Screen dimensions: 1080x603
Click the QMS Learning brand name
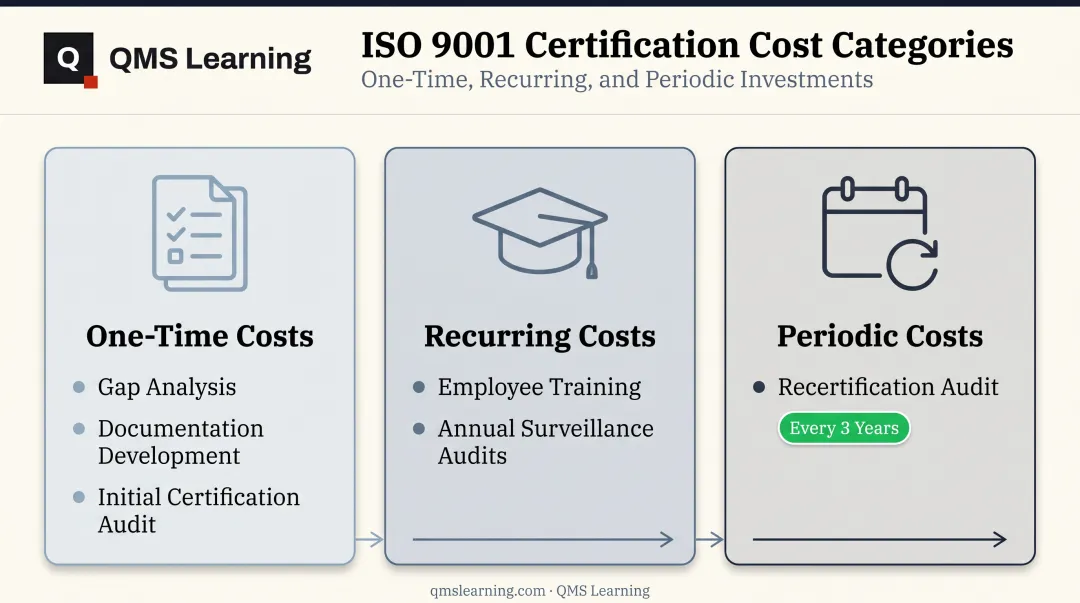[x=210, y=59]
